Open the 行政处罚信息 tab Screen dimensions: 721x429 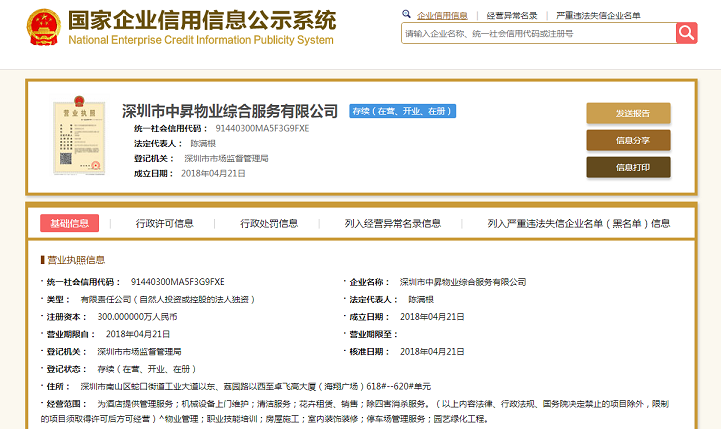[x=269, y=224]
